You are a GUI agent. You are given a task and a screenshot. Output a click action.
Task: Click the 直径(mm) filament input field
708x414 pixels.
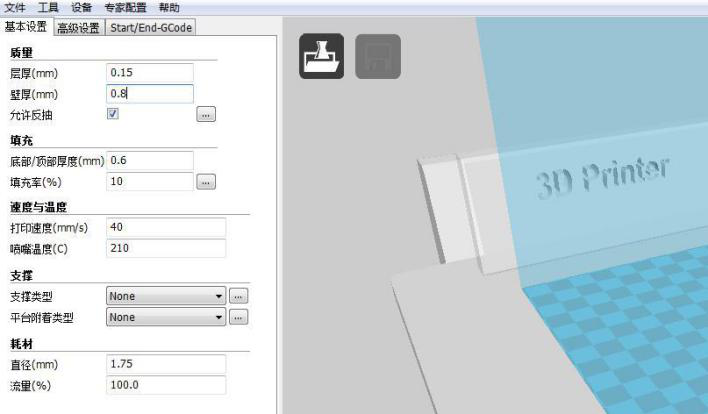pos(165,364)
